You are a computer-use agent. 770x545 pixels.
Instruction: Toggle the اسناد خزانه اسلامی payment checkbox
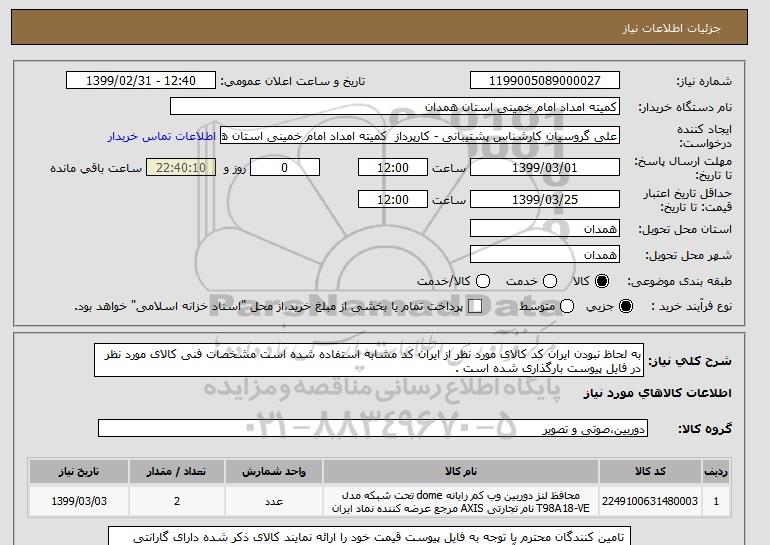click(x=475, y=306)
